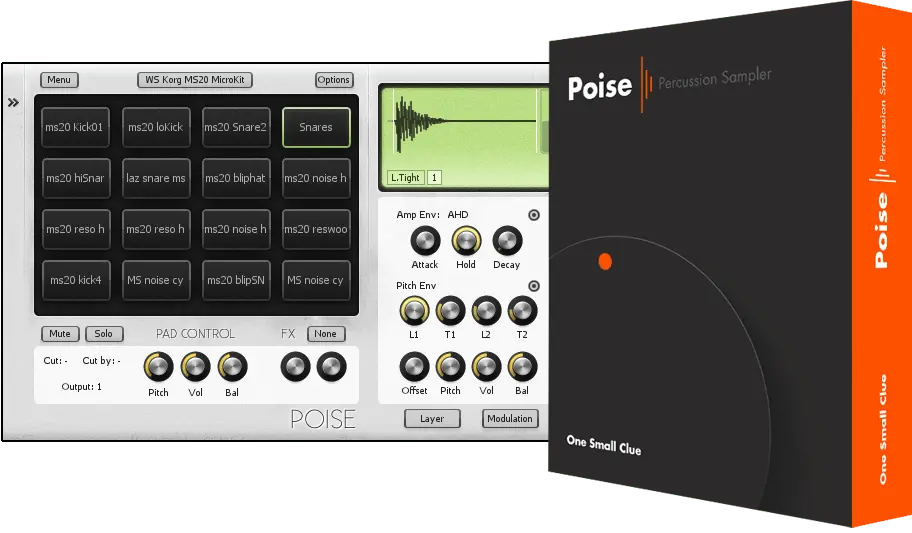Change the Output: 1 assignment
This screenshot has height=533, width=912.
81,387
